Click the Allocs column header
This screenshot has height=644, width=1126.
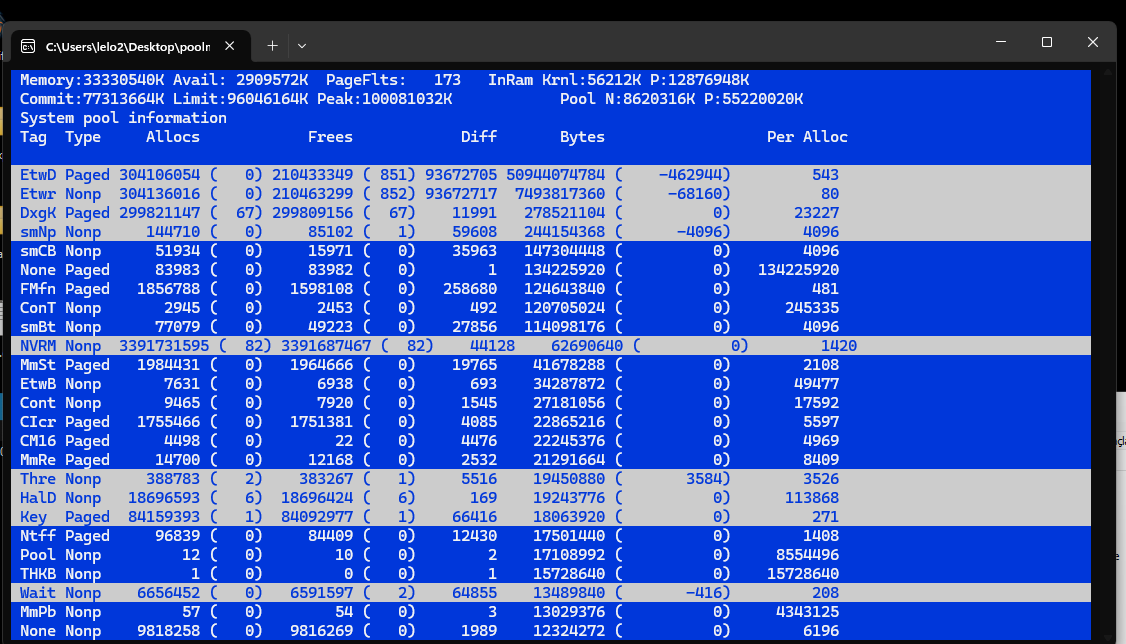[173, 137]
